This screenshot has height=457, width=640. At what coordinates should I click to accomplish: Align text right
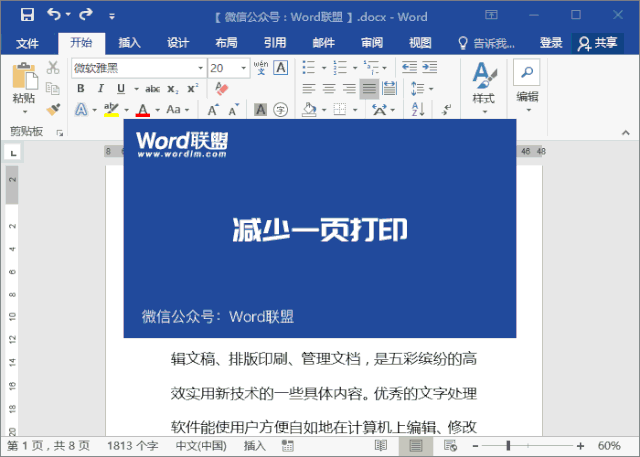pyautogui.click(x=349, y=89)
